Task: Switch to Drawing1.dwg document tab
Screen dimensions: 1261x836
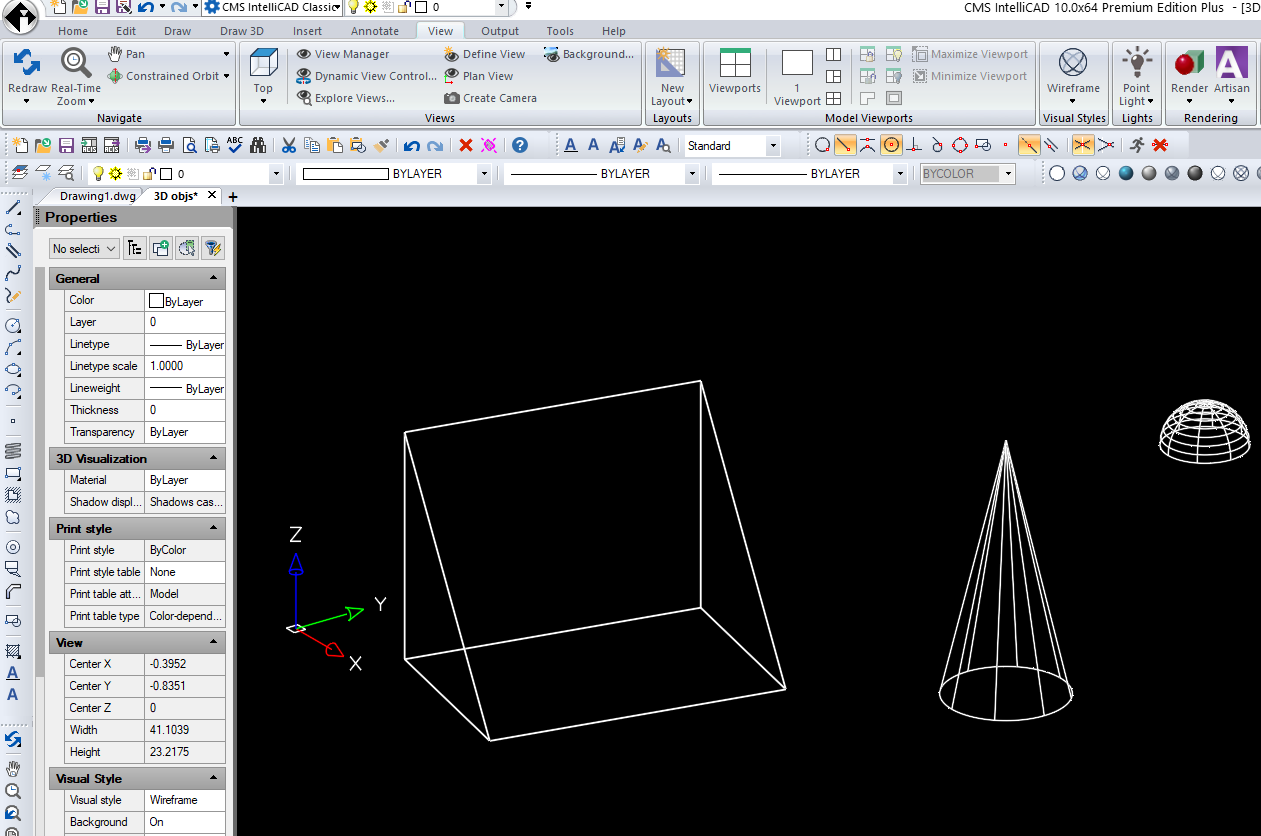Action: click(x=97, y=196)
